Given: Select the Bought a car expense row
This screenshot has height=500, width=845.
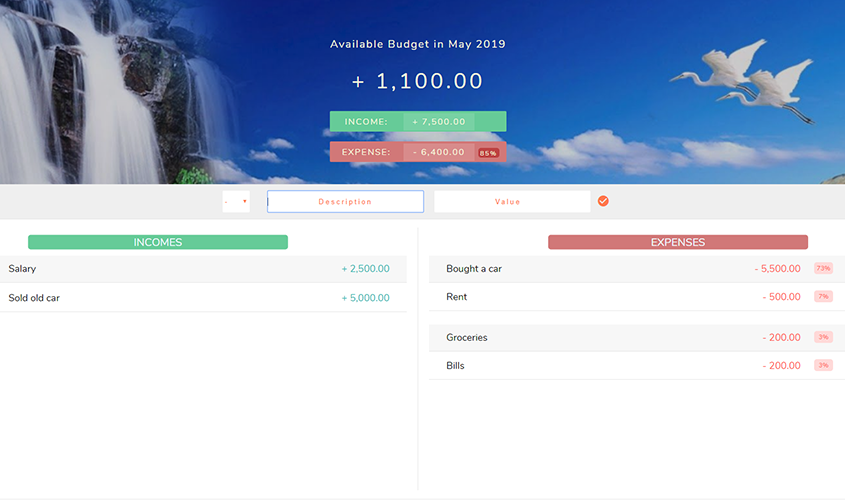Looking at the screenshot, I should click(x=637, y=269).
